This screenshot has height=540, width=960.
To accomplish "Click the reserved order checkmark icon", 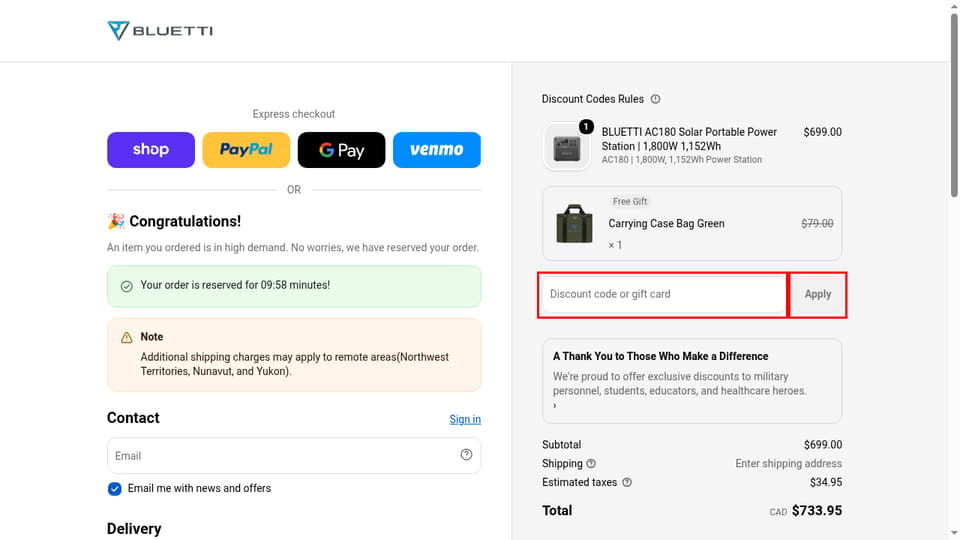I will [127, 286].
